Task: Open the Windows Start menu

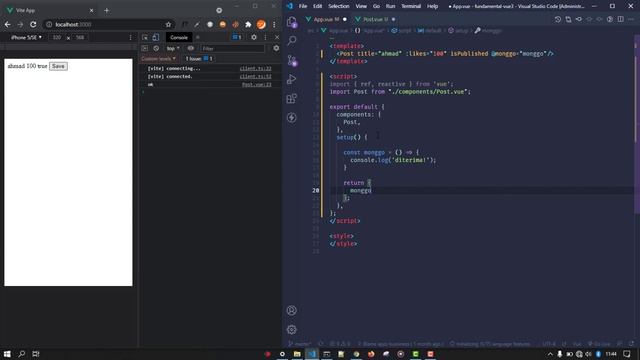Action: point(7,354)
